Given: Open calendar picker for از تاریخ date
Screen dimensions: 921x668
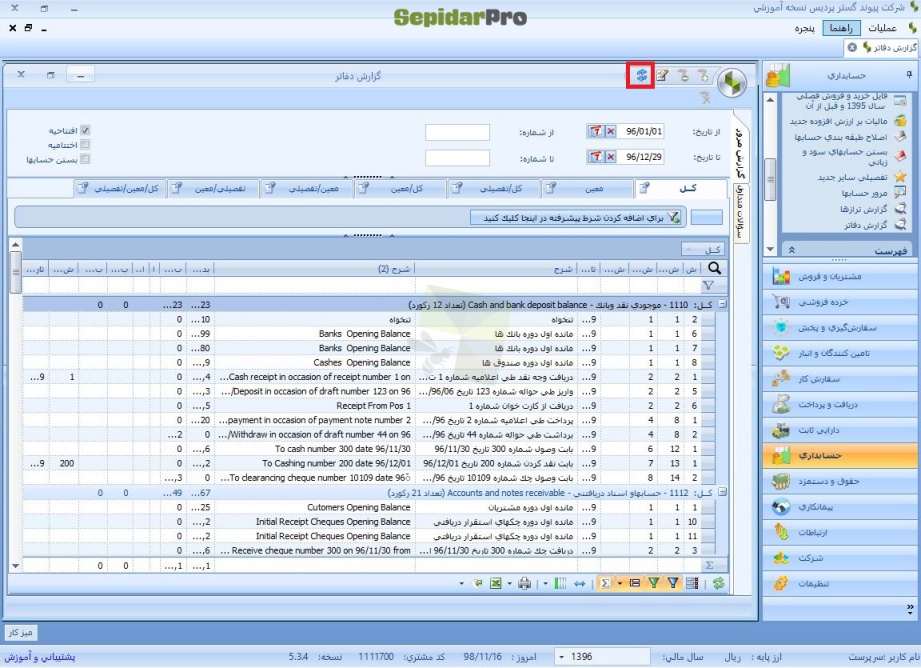Looking at the screenshot, I should click(x=596, y=131).
